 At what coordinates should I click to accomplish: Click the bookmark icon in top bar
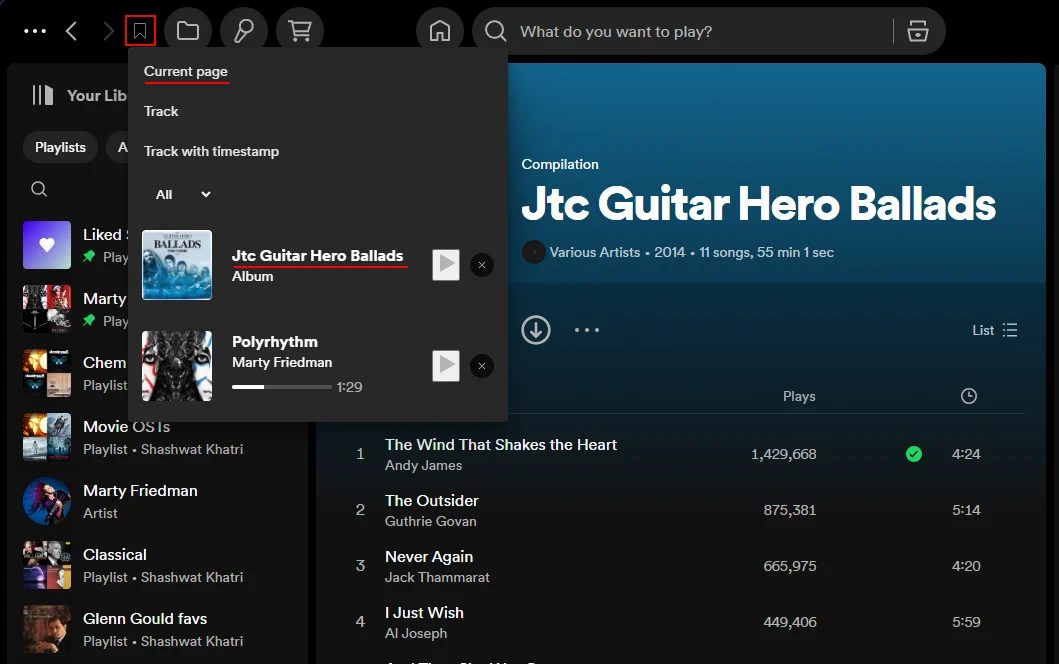coord(140,31)
